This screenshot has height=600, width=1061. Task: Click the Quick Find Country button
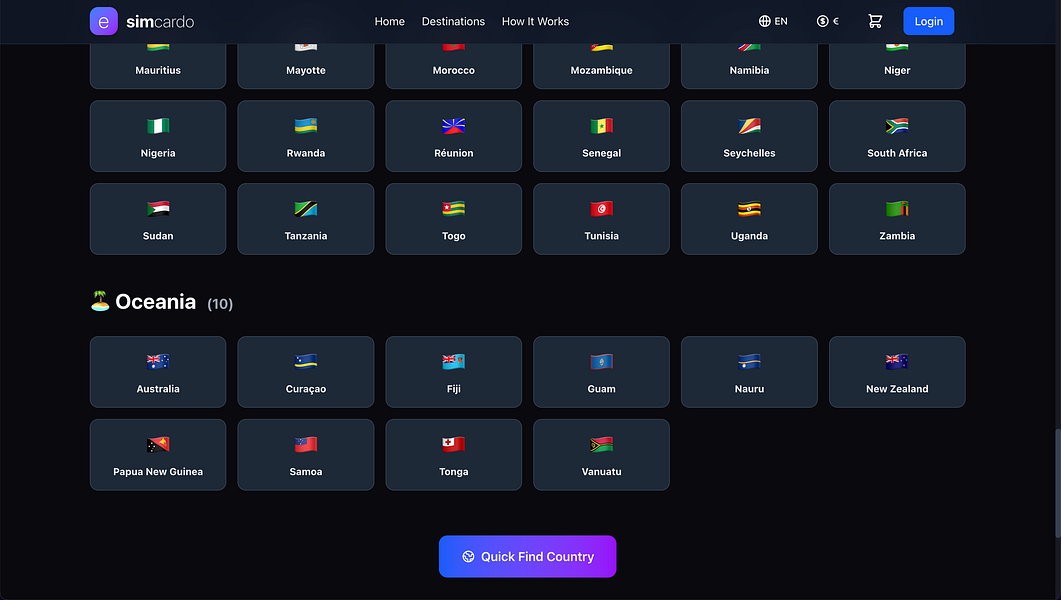pos(527,557)
